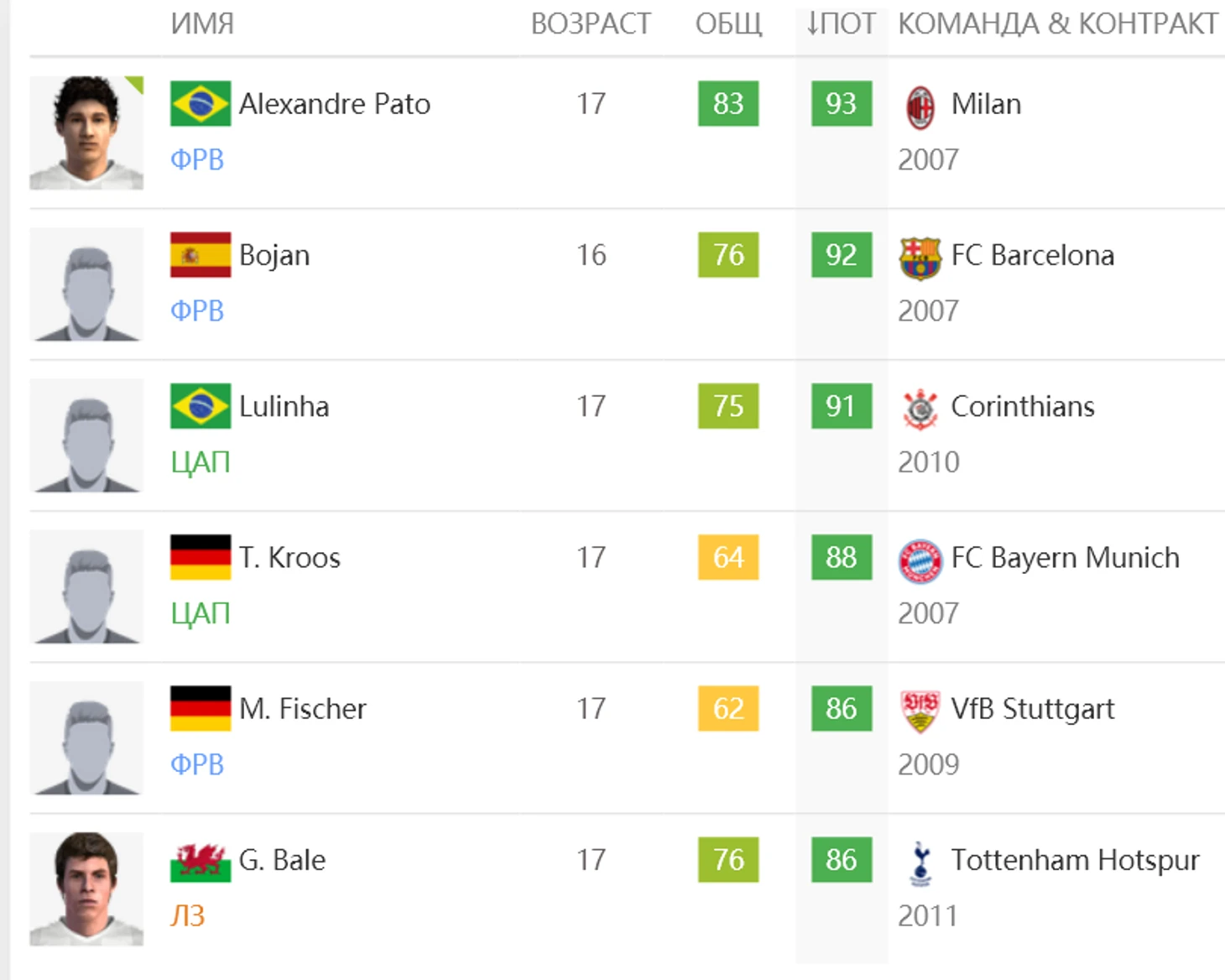Image resolution: width=1225 pixels, height=980 pixels.
Task: Open Alexandre Pato player link
Action: pos(334,104)
